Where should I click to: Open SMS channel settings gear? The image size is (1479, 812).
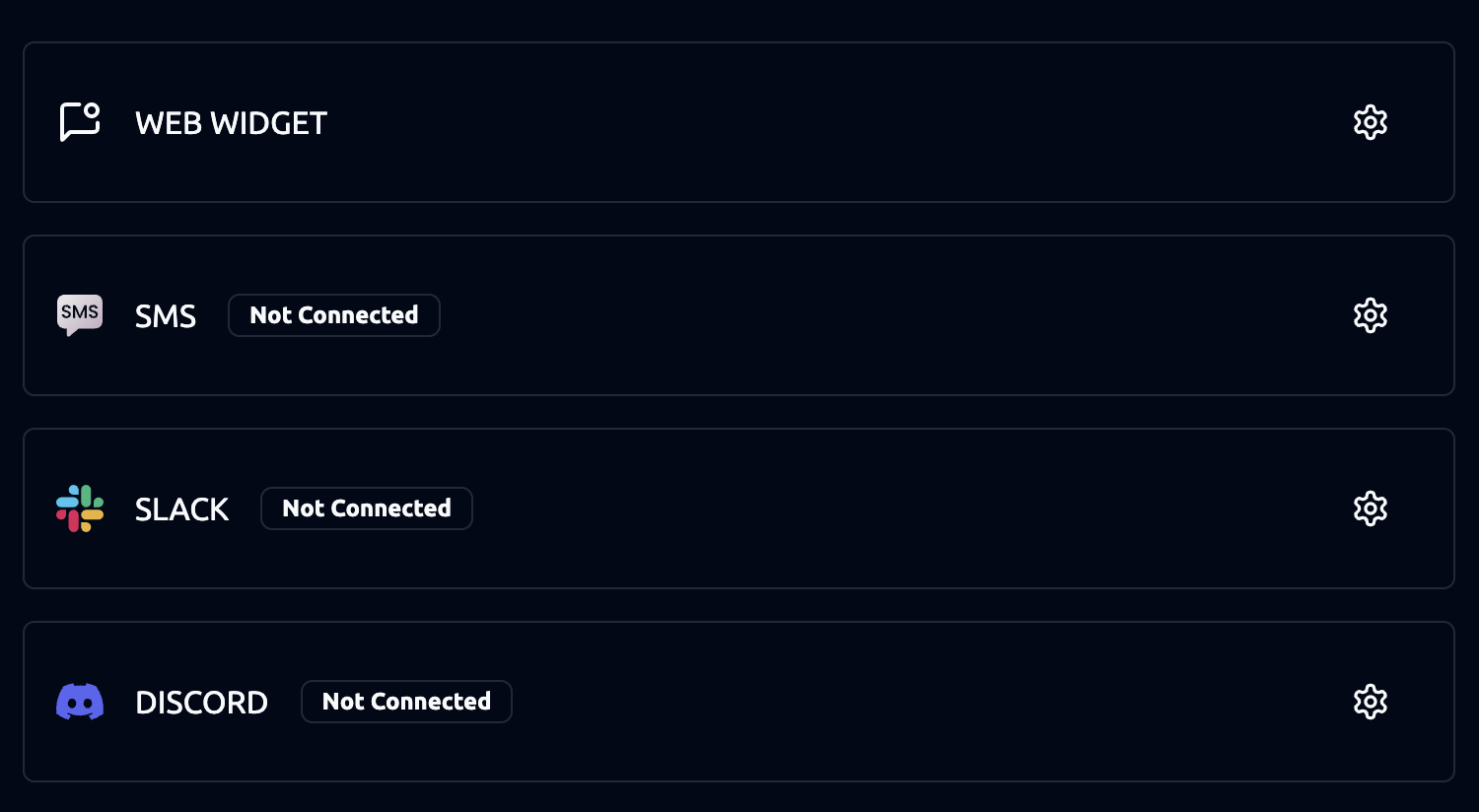(x=1370, y=315)
